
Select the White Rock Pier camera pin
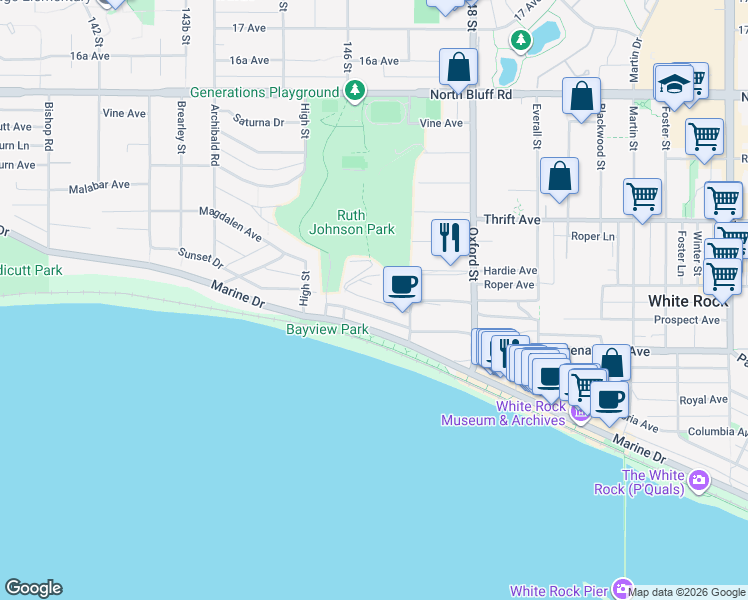[624, 589]
